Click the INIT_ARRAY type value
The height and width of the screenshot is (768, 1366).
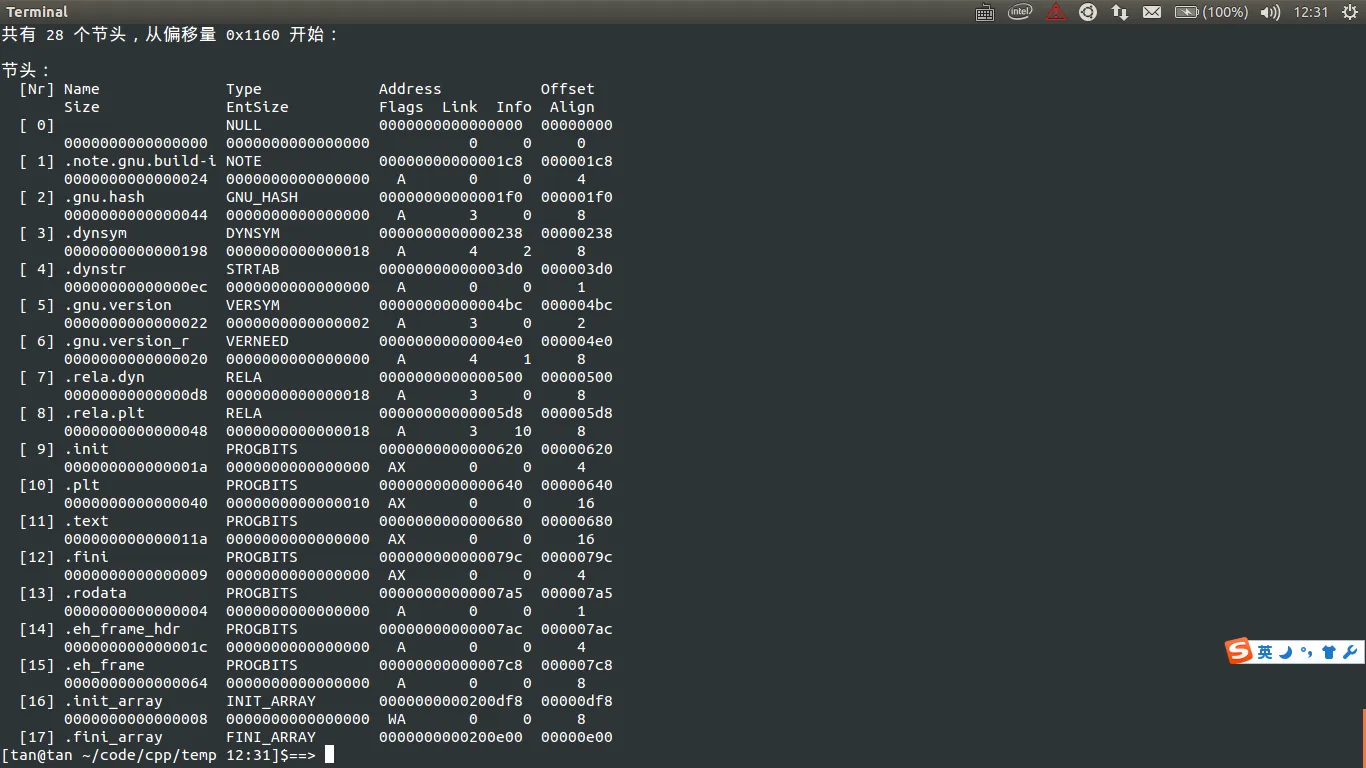coord(271,701)
